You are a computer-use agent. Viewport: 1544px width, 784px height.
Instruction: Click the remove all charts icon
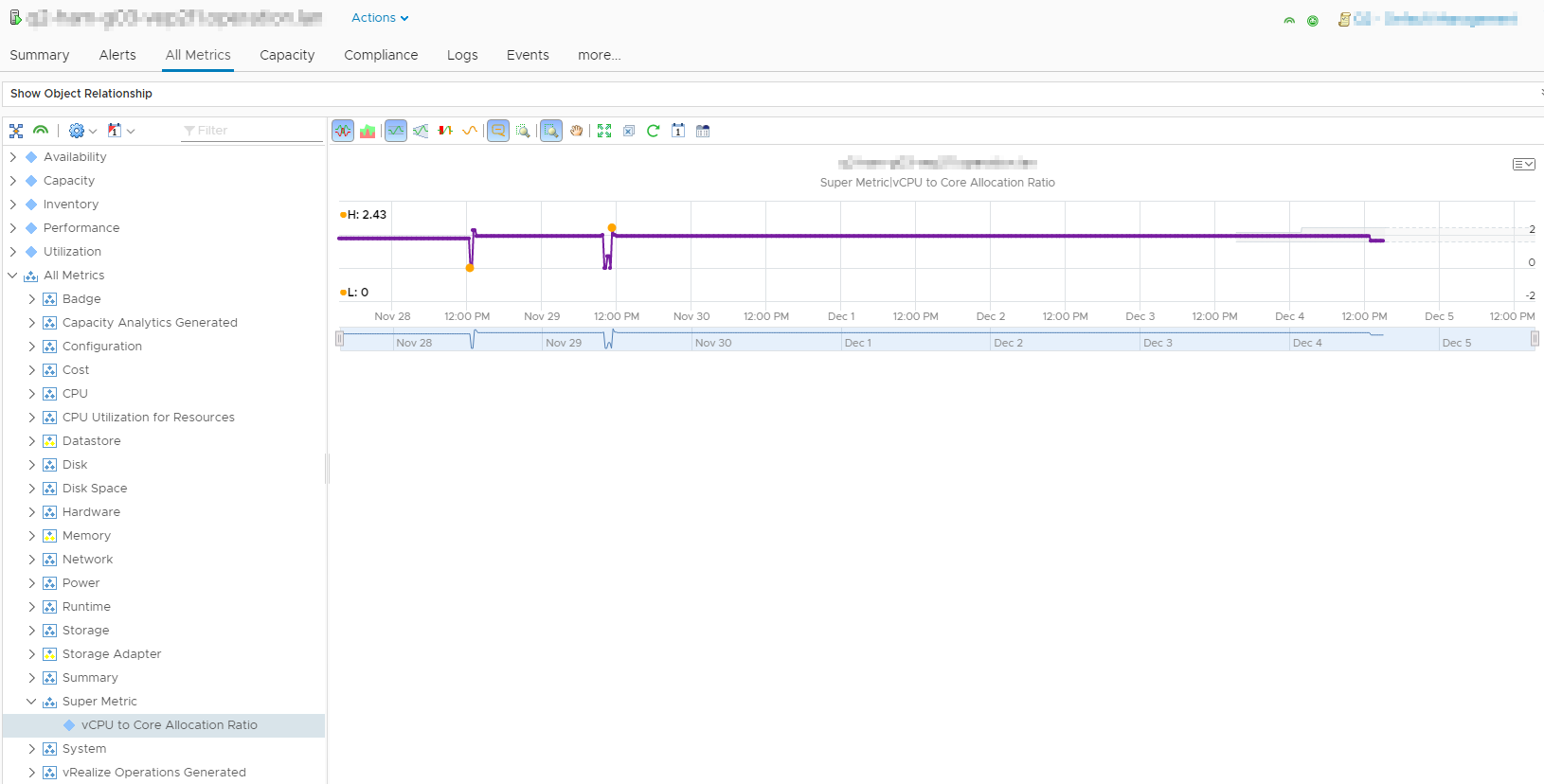[x=629, y=131]
